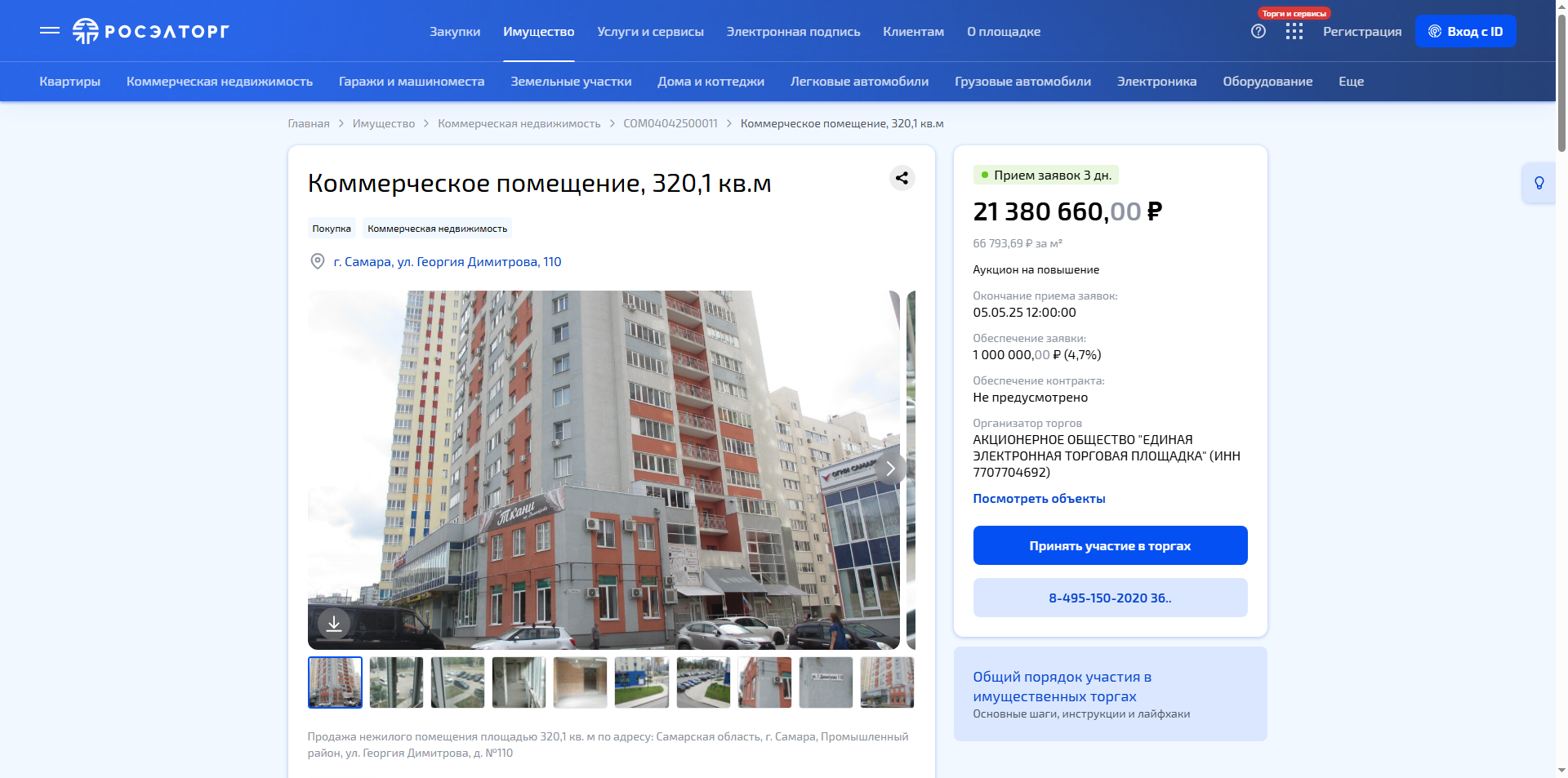Screen dimensions: 1568x778
Task: Open the Закупки menu
Action: pos(455,32)
